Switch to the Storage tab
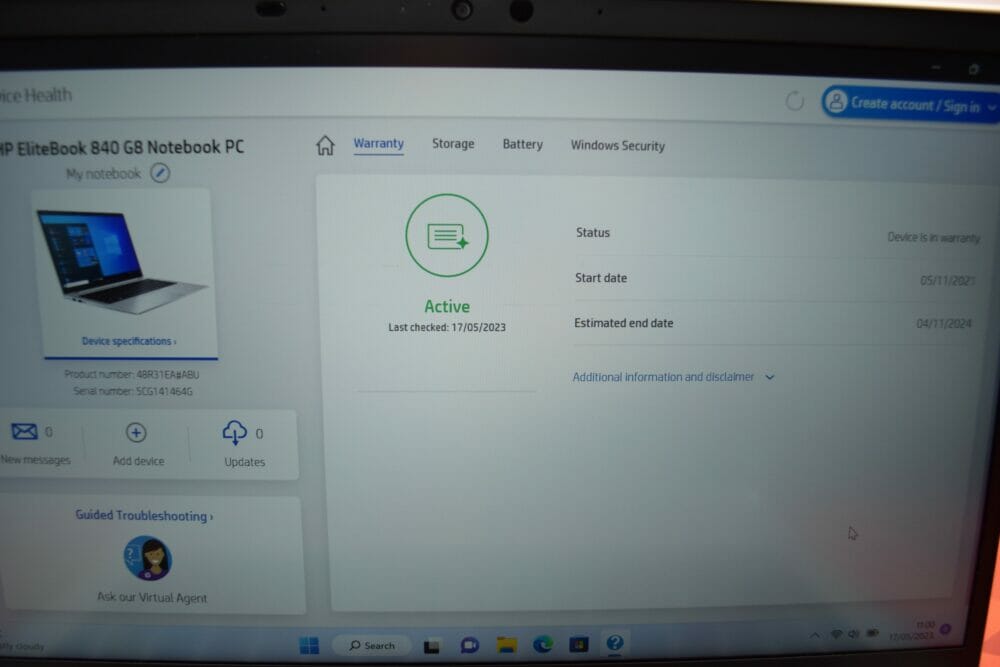This screenshot has width=1000, height=667. tap(453, 143)
